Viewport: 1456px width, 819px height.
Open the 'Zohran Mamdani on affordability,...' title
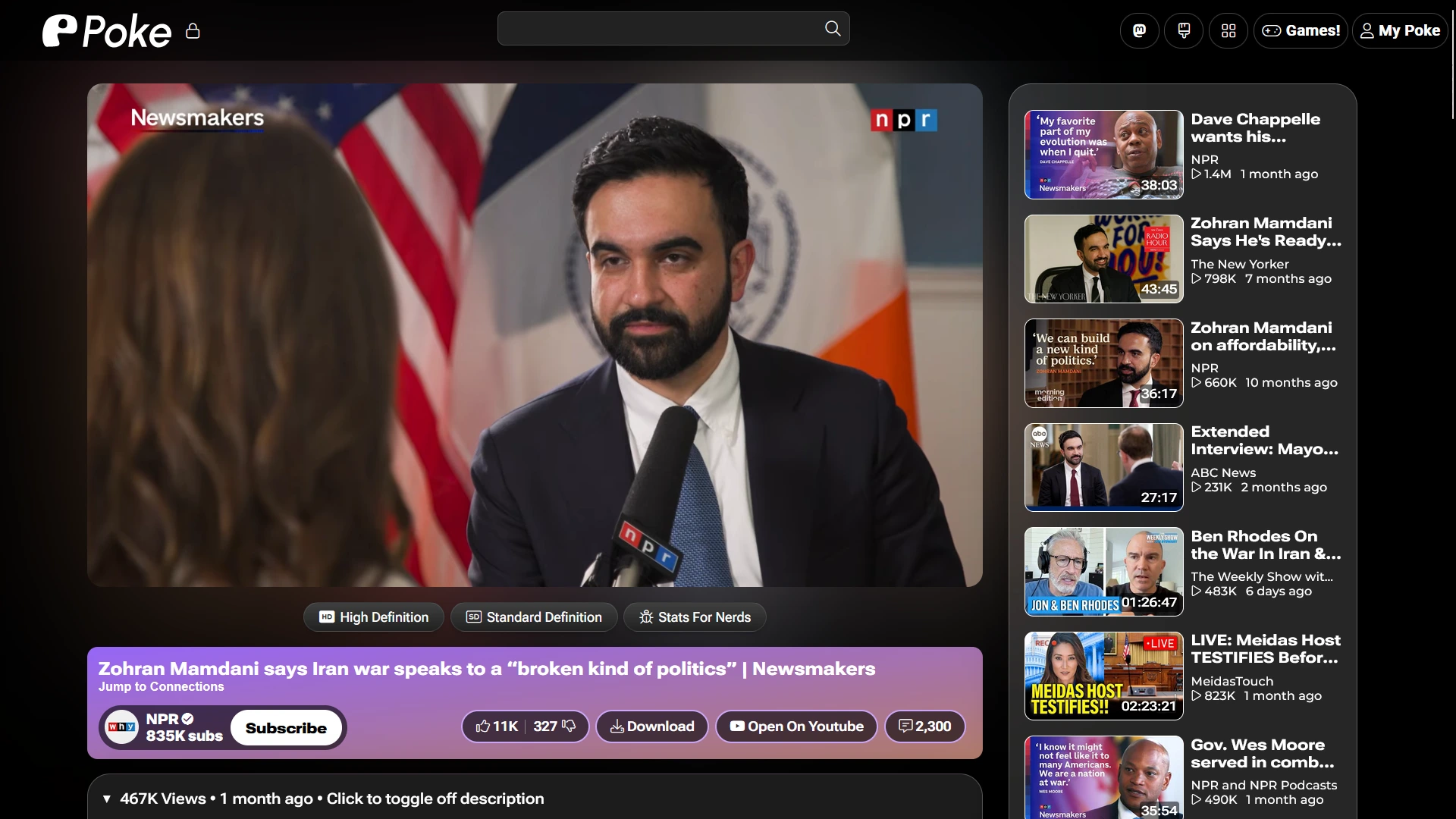1263,337
